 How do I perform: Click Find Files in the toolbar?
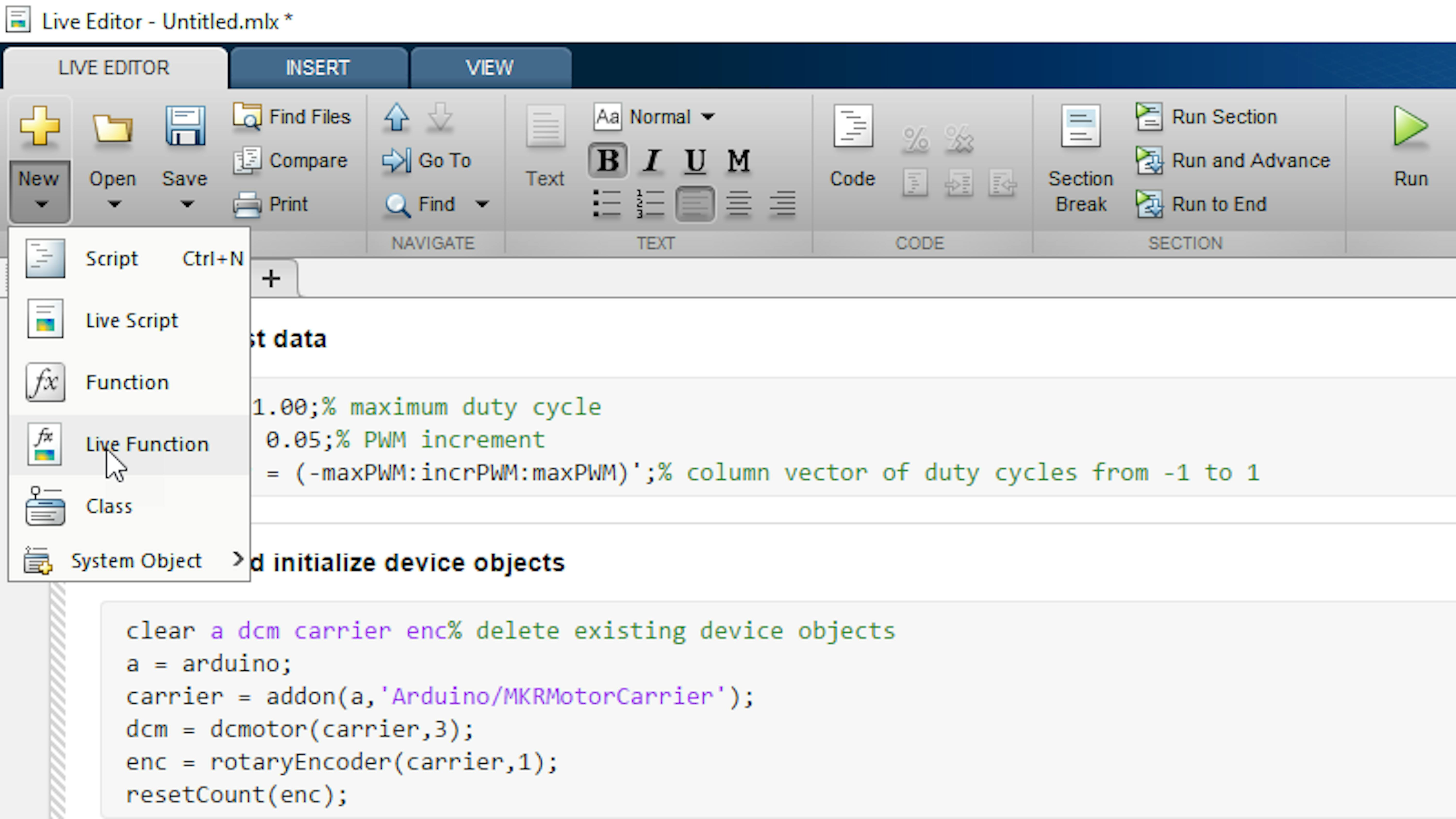[292, 116]
